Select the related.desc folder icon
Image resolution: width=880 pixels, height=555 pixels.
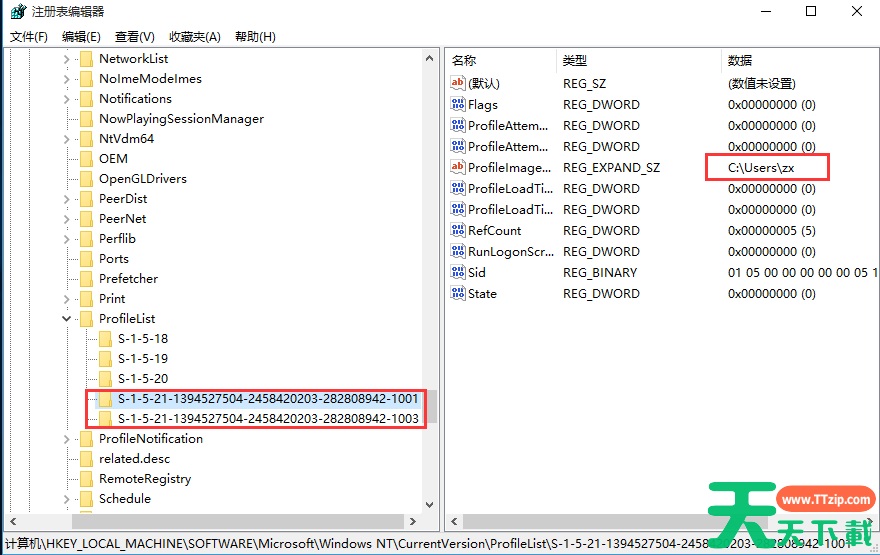86,459
